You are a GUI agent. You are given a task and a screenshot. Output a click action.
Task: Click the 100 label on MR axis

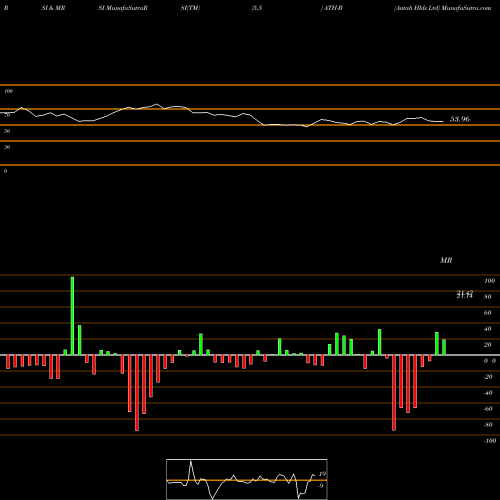(489, 281)
